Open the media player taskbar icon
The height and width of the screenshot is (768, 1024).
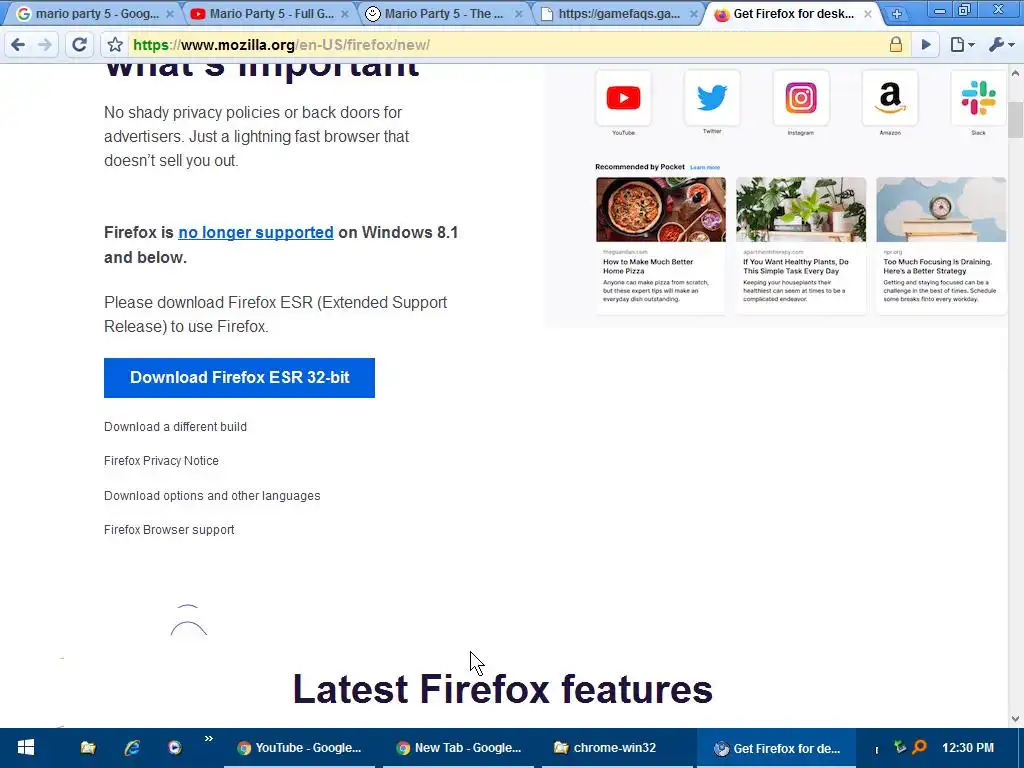[174, 748]
